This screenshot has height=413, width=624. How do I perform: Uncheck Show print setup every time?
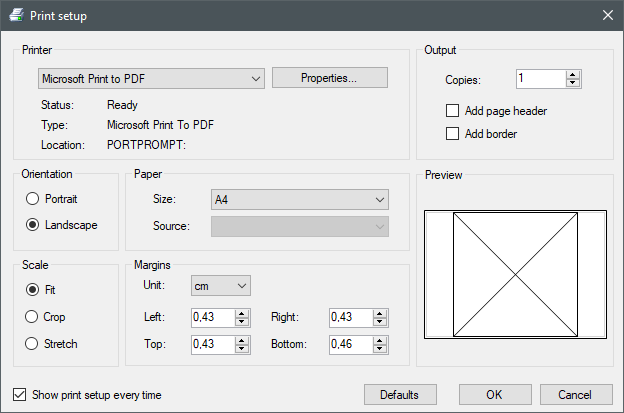pyautogui.click(x=21, y=394)
